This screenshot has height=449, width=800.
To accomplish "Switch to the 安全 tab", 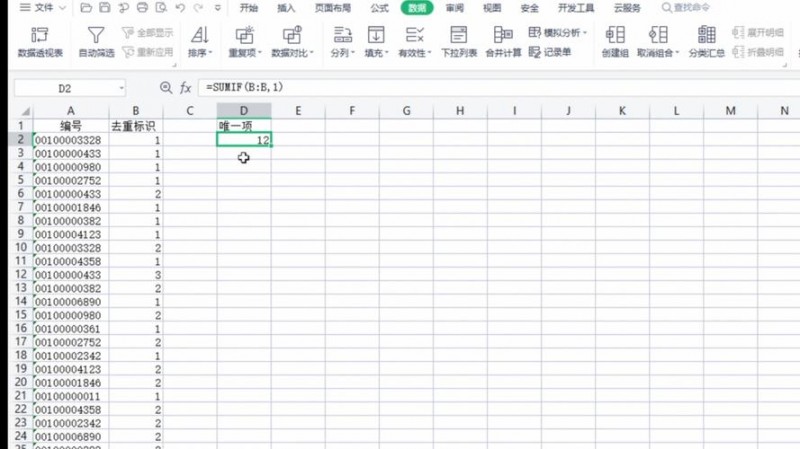I will (x=530, y=8).
